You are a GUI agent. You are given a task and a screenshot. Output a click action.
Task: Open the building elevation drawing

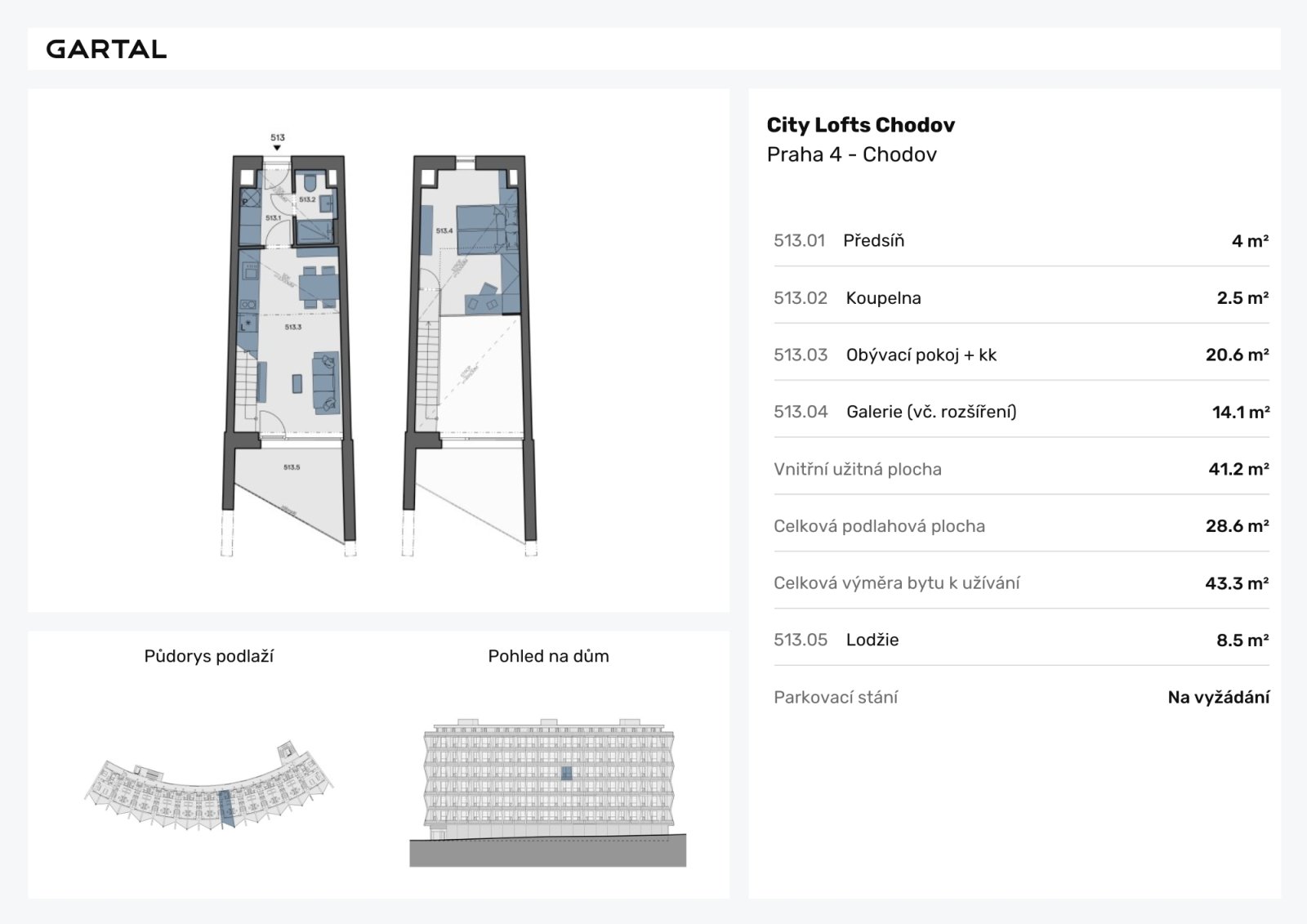point(548,791)
